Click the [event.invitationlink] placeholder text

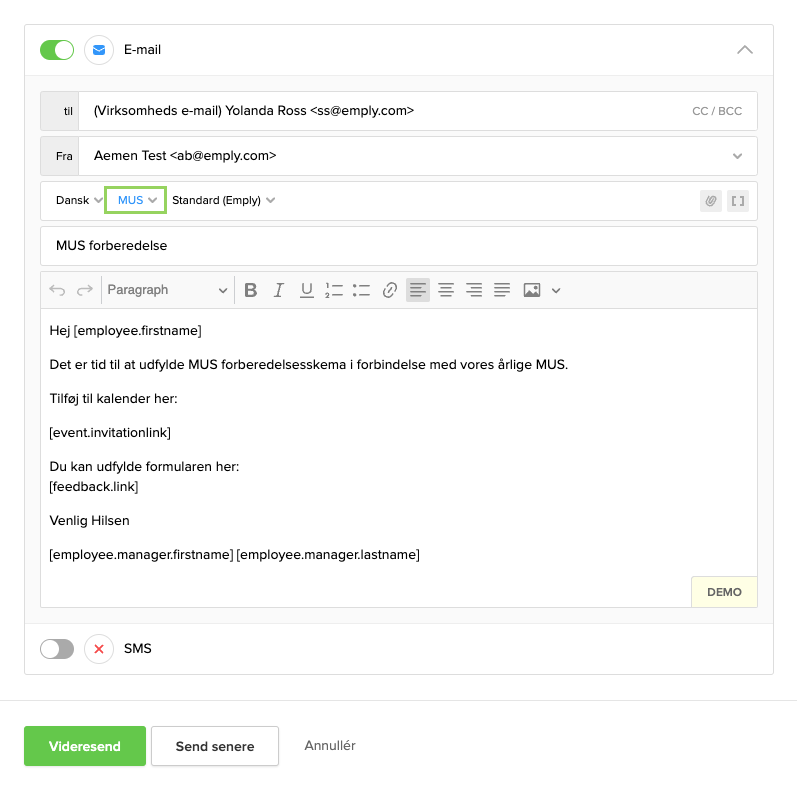click(110, 433)
